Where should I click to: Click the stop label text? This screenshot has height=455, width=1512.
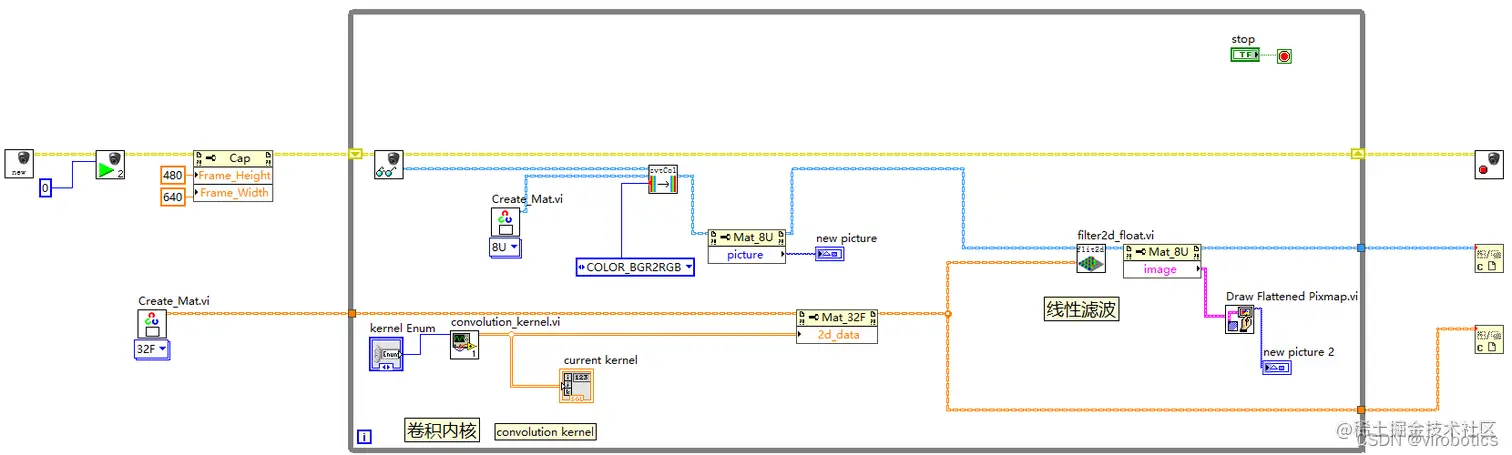pos(1243,40)
